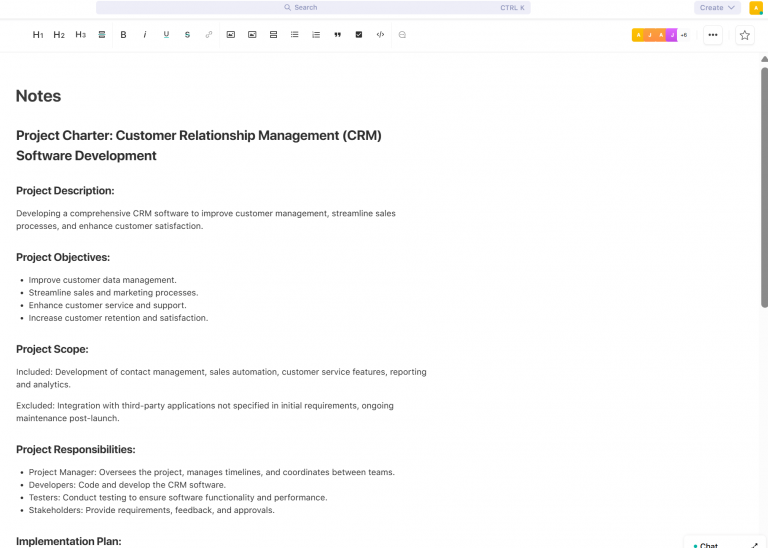The image size is (768, 548).
Task: Insert a numbered list
Action: [316, 35]
